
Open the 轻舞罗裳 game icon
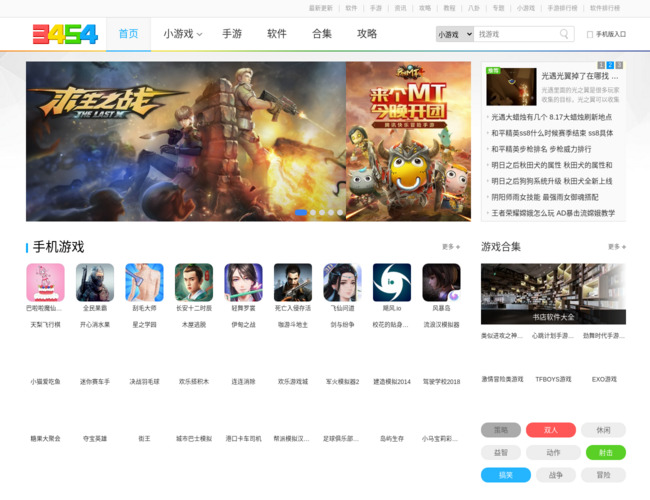tap(243, 282)
